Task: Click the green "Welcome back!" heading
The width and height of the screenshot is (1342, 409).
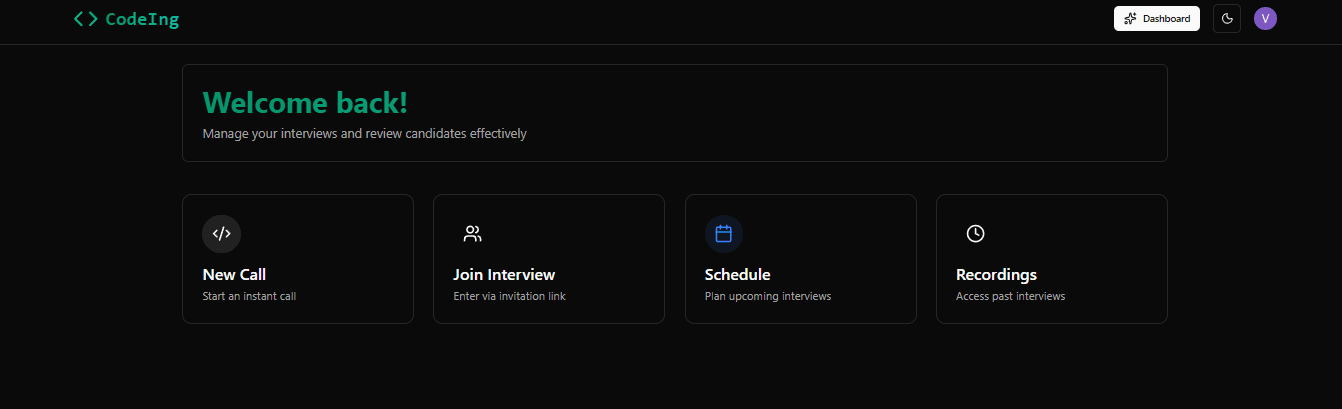Action: point(305,103)
